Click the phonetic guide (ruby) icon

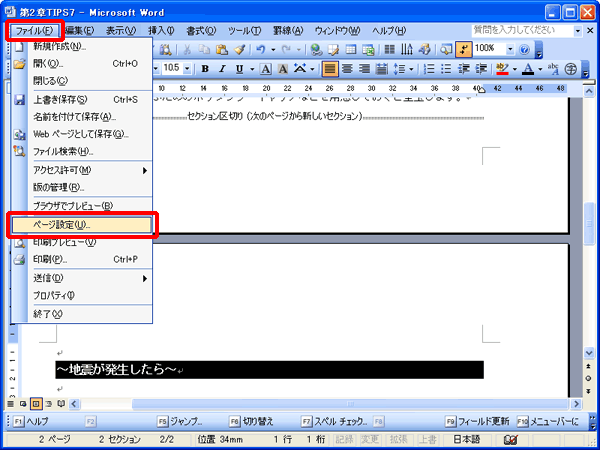(553, 69)
